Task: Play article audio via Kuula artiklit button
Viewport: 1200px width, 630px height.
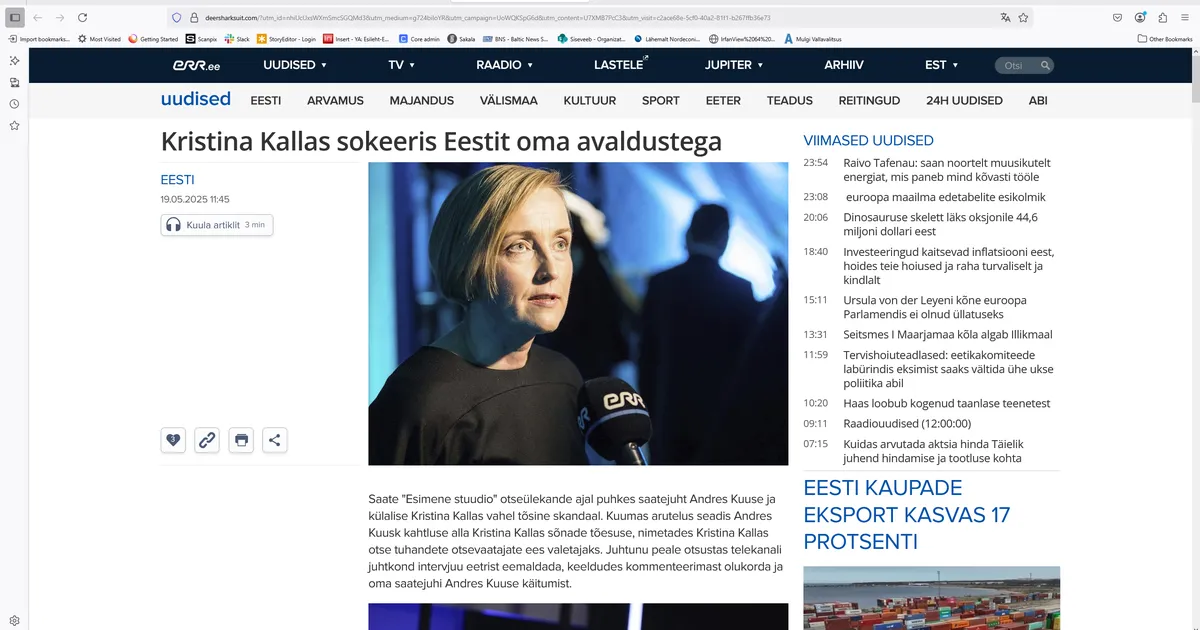Action: pyautogui.click(x=216, y=225)
